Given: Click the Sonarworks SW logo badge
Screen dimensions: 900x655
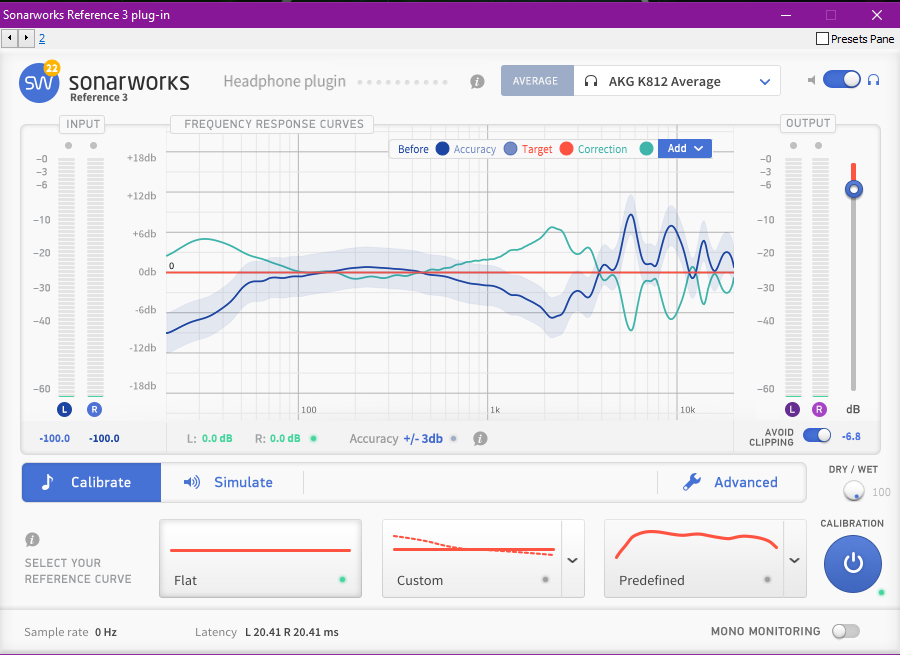Looking at the screenshot, I should tap(39, 83).
